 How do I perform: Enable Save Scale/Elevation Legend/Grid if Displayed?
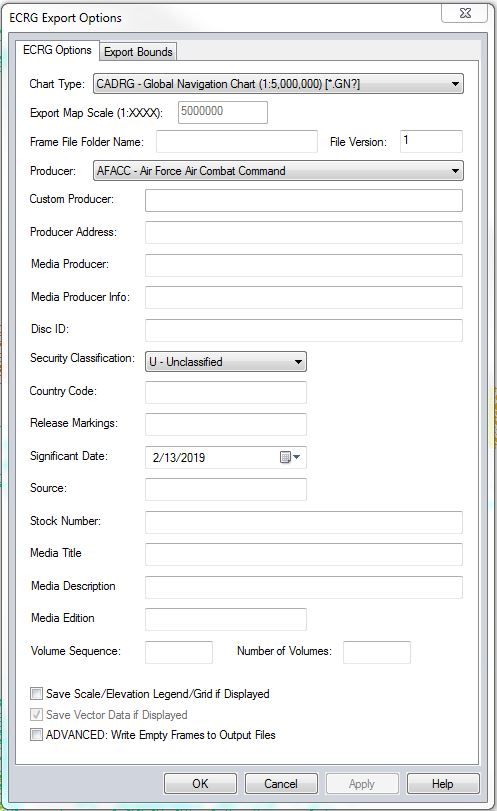pos(36,694)
